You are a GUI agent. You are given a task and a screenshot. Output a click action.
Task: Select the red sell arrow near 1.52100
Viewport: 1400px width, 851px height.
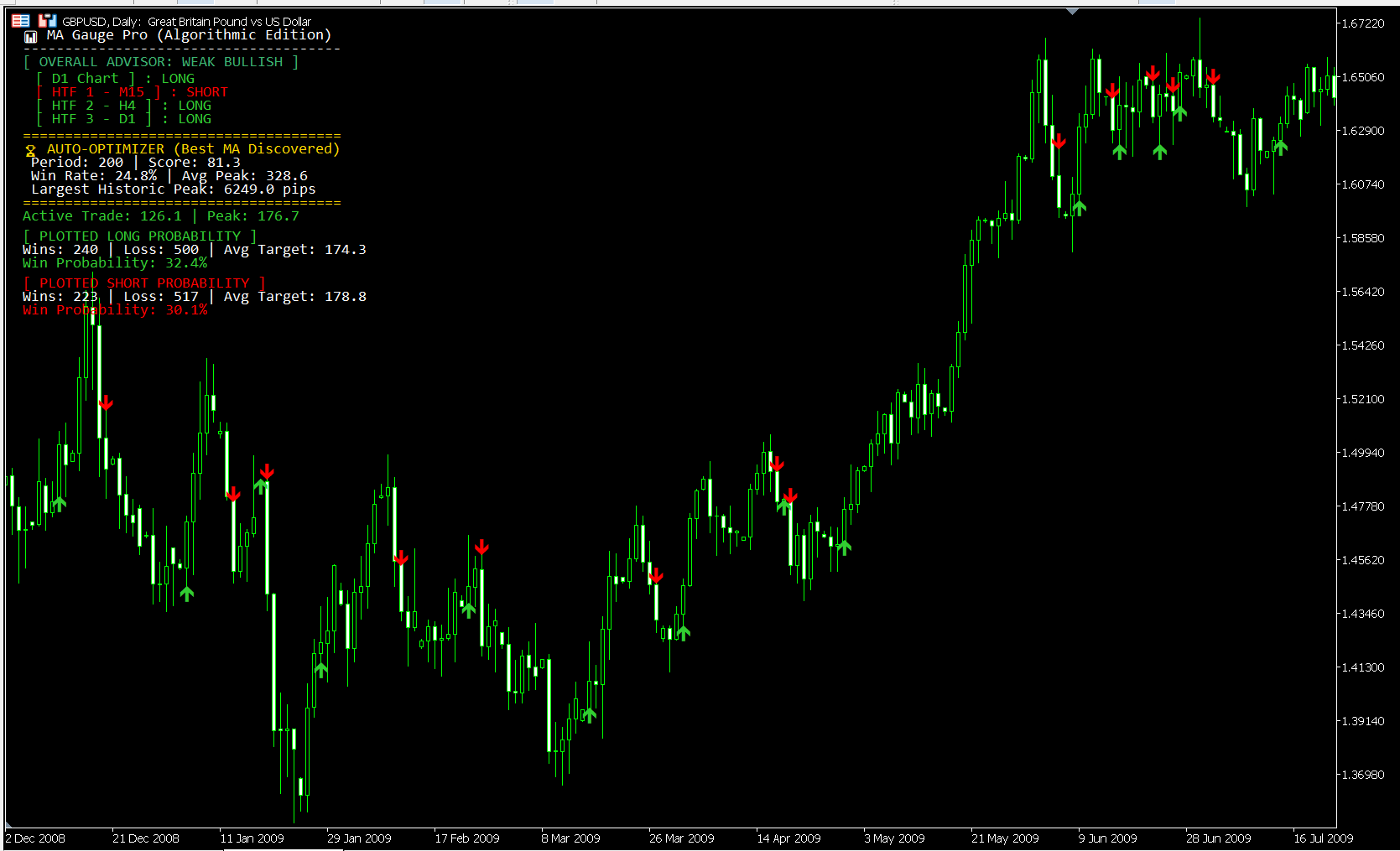click(106, 403)
